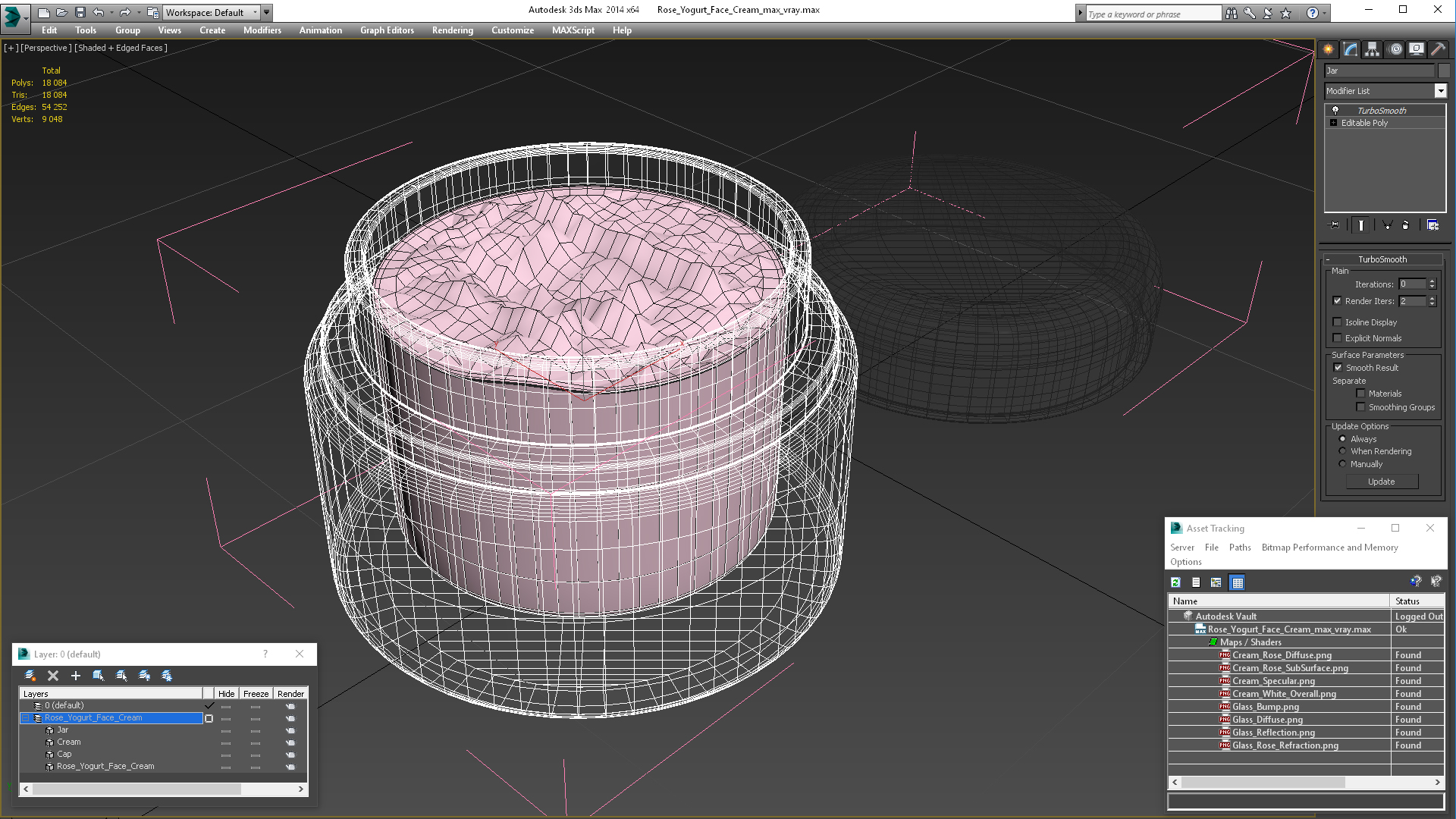Viewport: 1456px width, 819px height.
Task: Click the Save File toolbar icon
Action: coord(80,12)
